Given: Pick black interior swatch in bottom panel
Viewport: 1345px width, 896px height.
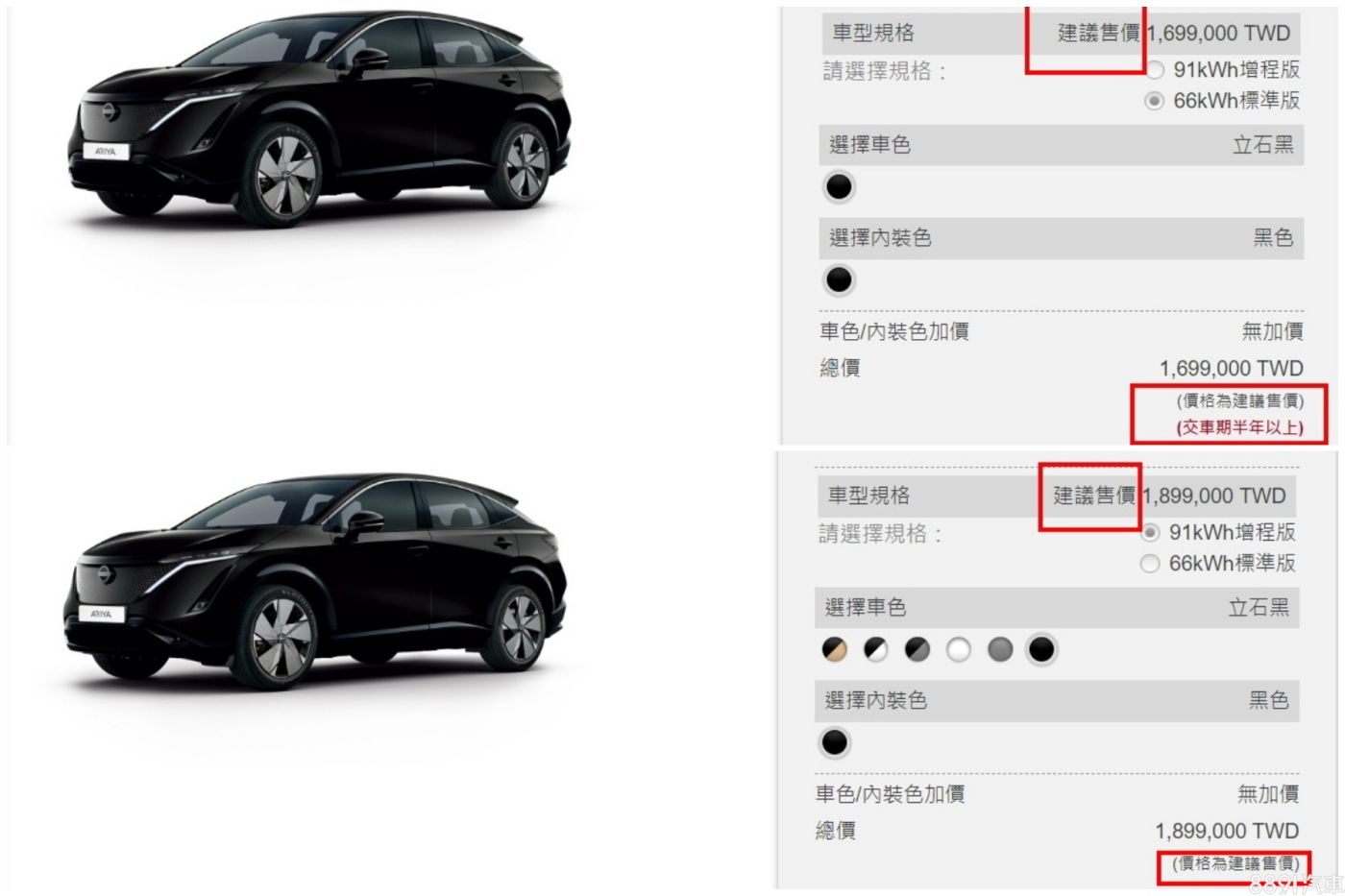Looking at the screenshot, I should pyautogui.click(x=835, y=743).
